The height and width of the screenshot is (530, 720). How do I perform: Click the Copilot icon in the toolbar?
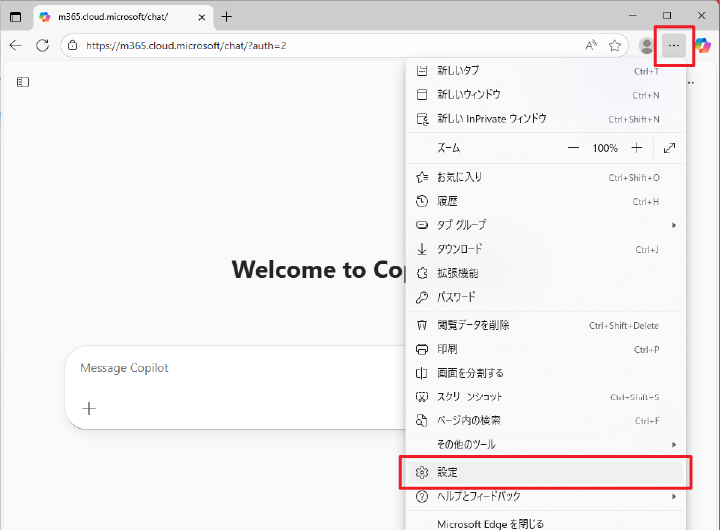(704, 46)
